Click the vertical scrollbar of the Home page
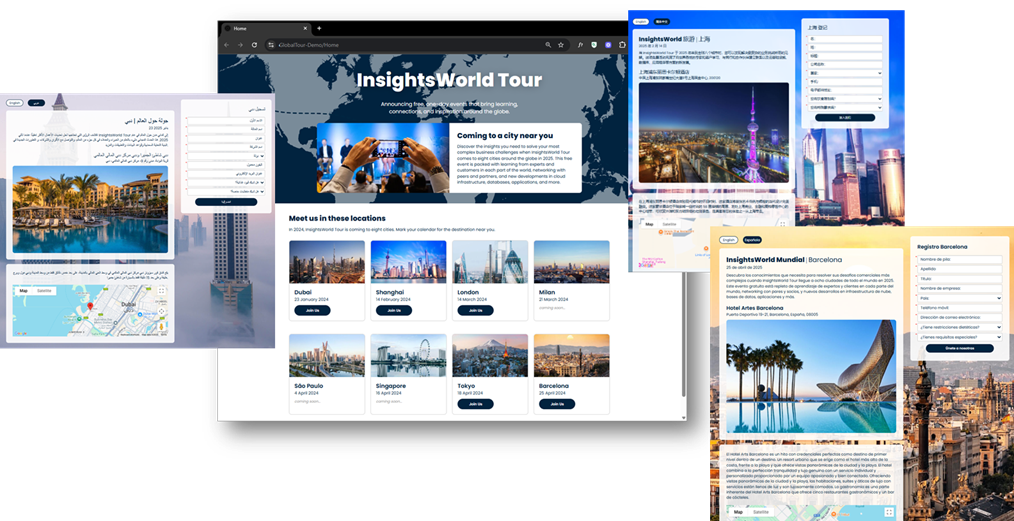1014x521 pixels. (684, 300)
